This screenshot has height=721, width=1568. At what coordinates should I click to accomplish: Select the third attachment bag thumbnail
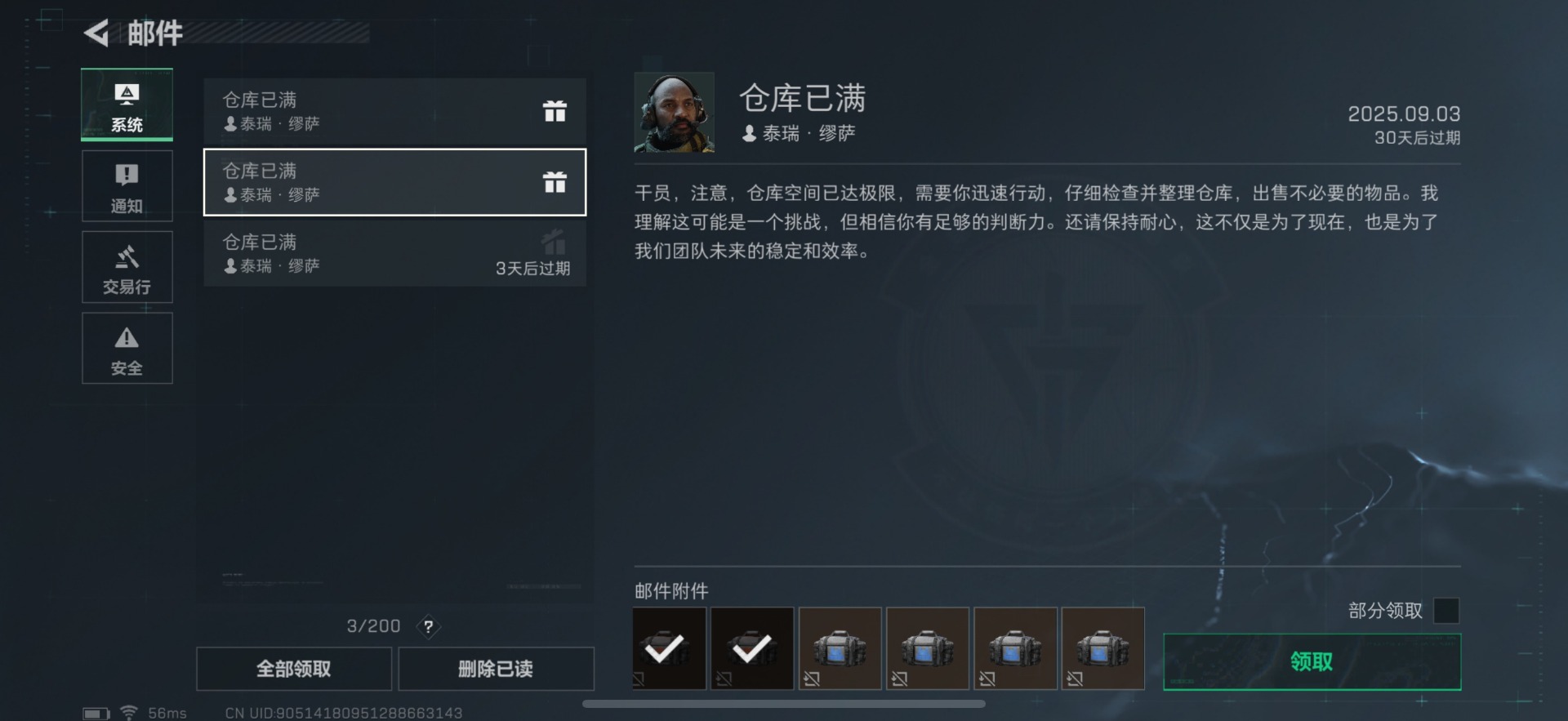point(840,648)
